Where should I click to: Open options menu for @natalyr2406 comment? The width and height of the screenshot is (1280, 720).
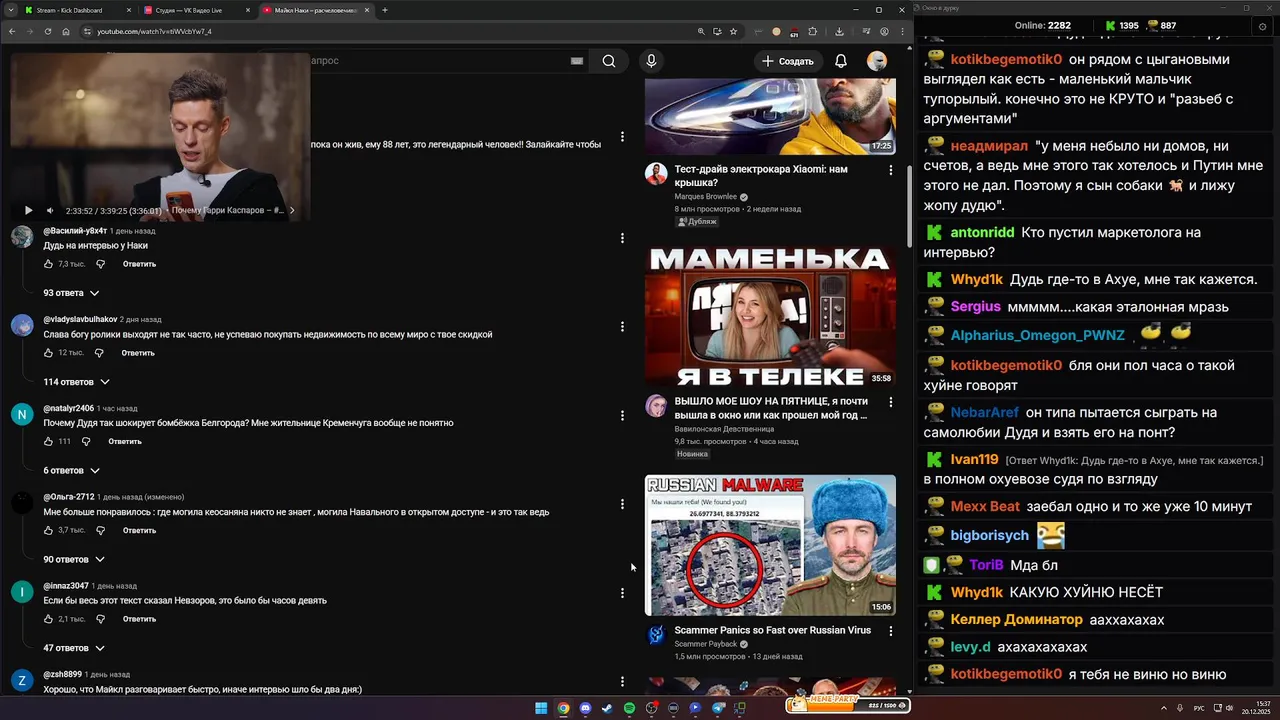pyautogui.click(x=622, y=415)
